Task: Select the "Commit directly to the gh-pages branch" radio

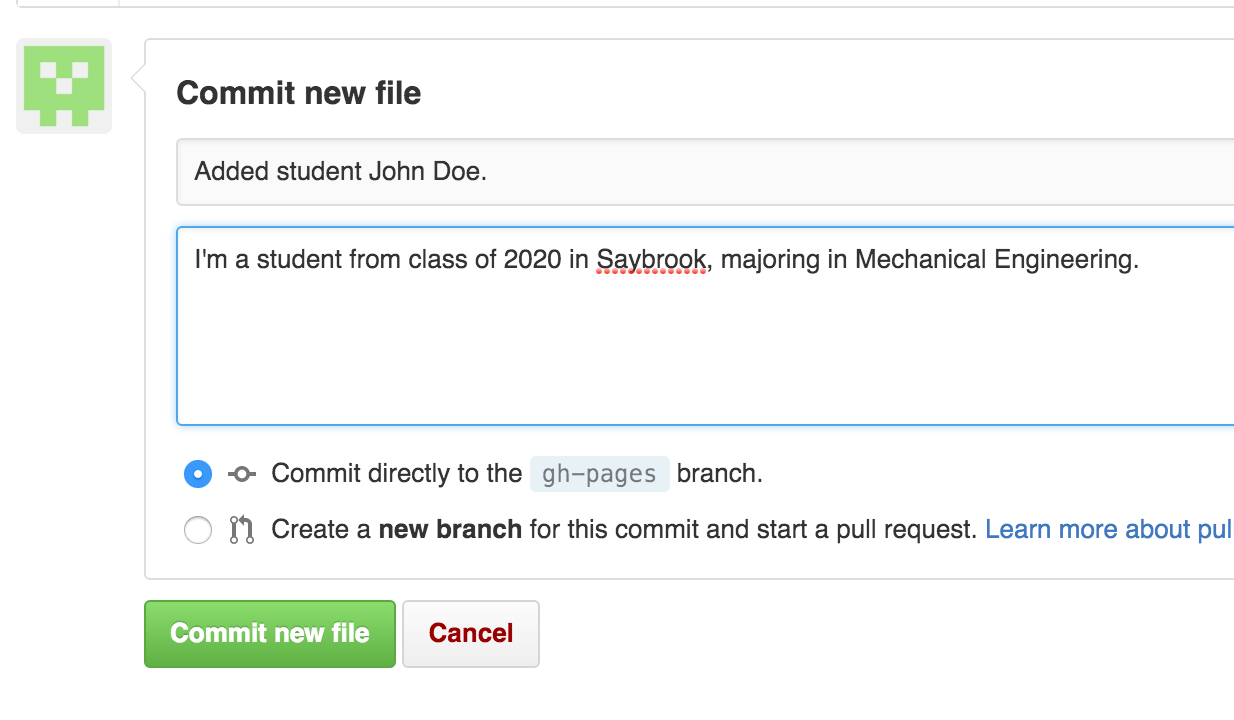Action: (x=198, y=474)
